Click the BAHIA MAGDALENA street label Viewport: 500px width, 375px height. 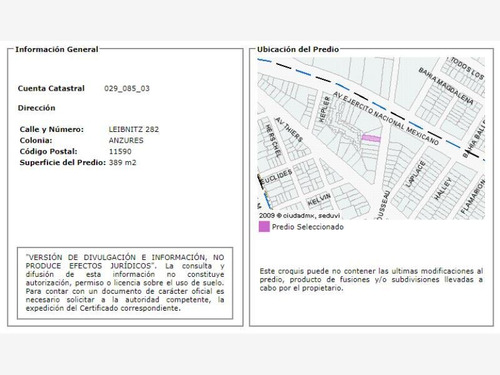(x=446, y=86)
